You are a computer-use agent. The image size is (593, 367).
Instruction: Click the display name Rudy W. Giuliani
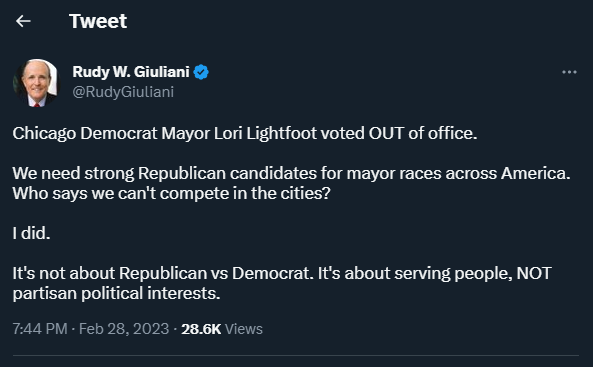tap(131, 72)
